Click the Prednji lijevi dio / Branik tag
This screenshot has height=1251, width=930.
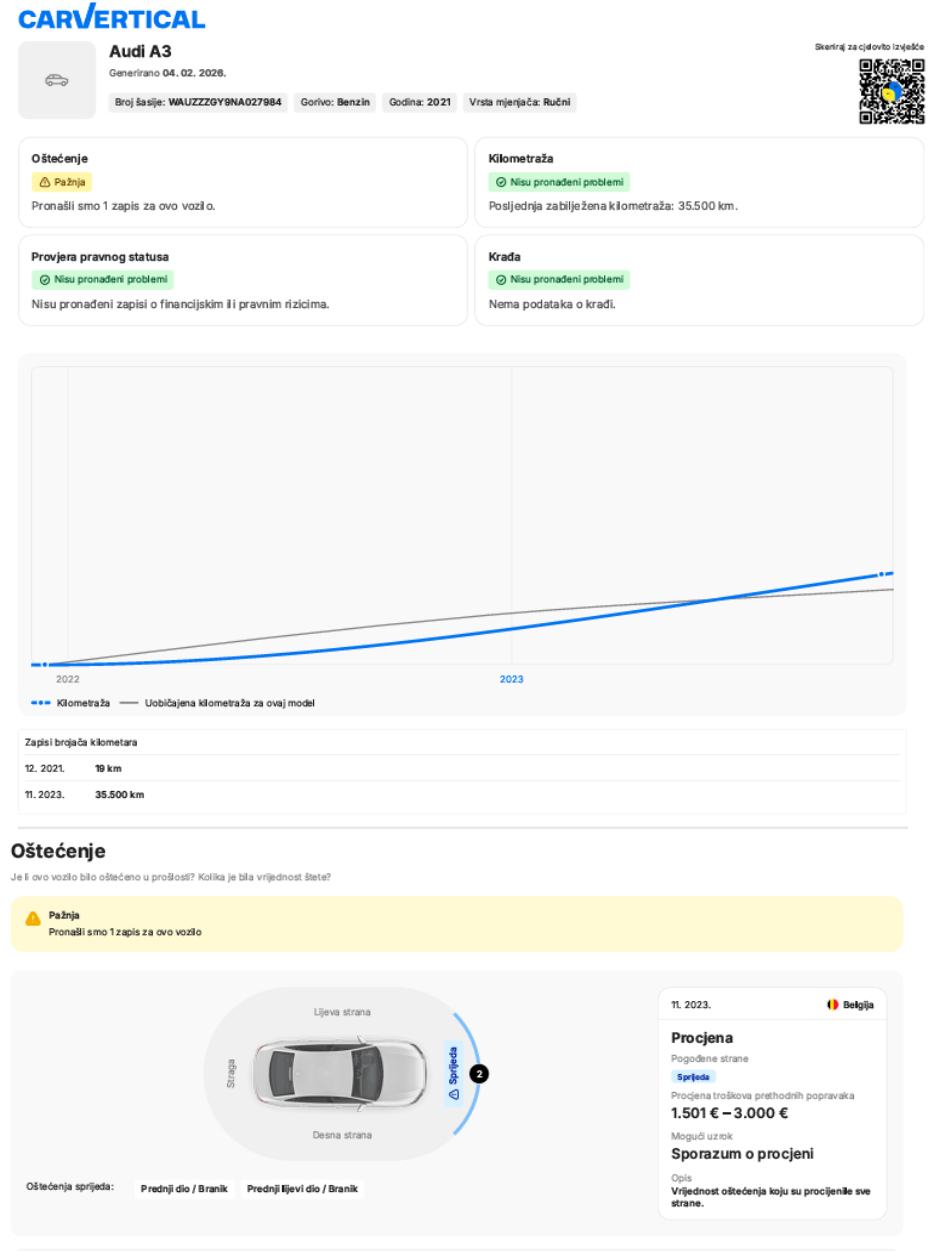[304, 1188]
